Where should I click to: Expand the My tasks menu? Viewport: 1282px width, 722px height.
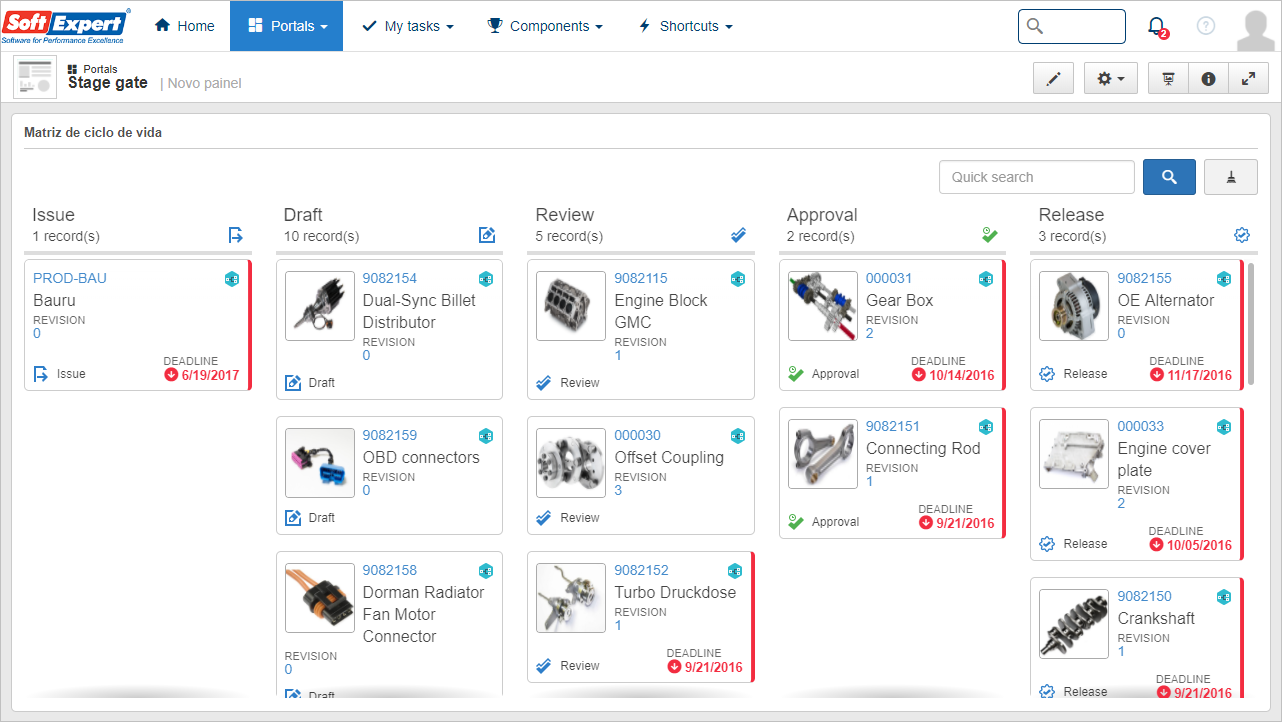click(x=407, y=26)
